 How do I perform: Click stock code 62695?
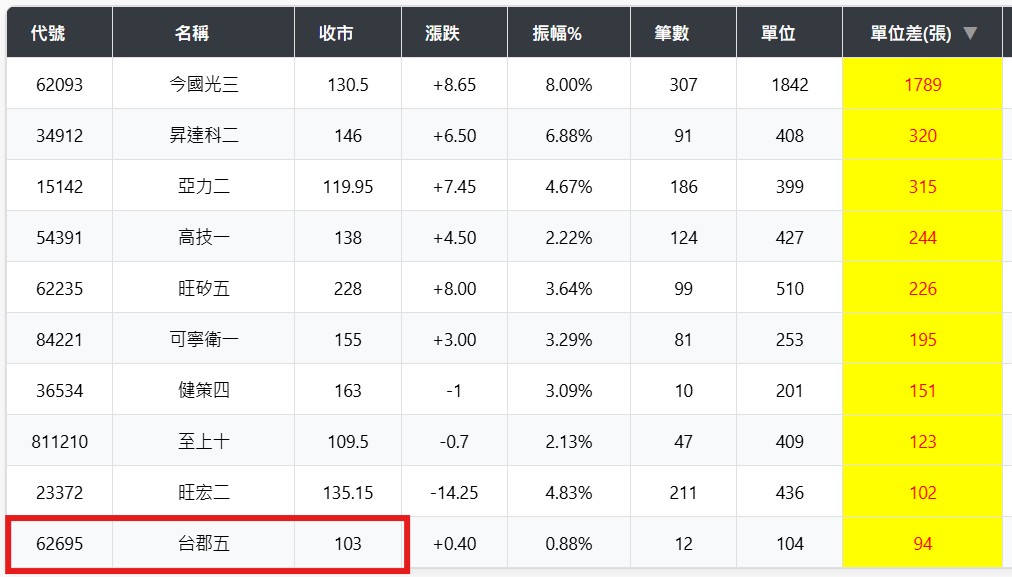coord(58,544)
